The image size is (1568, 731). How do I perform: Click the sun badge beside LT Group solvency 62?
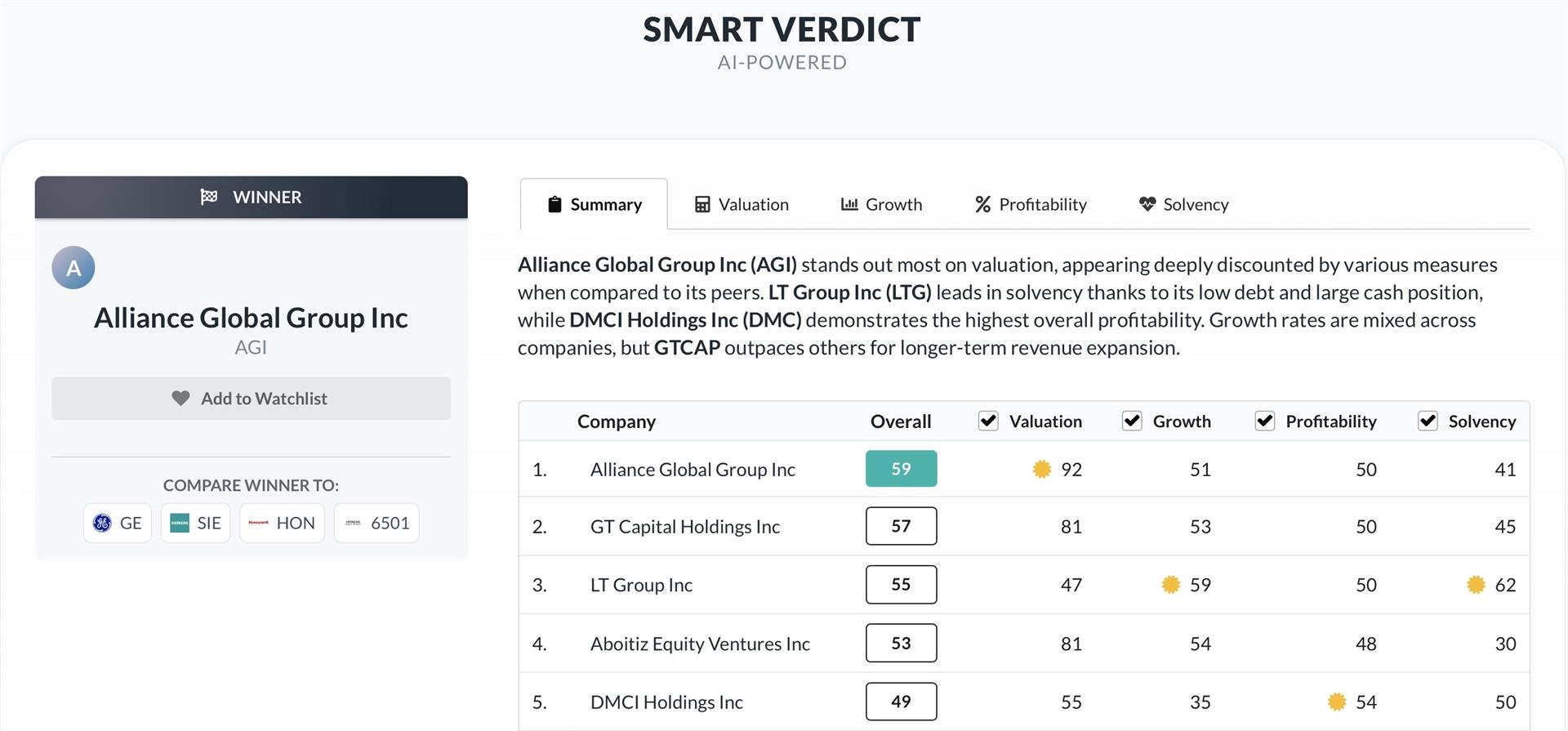[1476, 585]
